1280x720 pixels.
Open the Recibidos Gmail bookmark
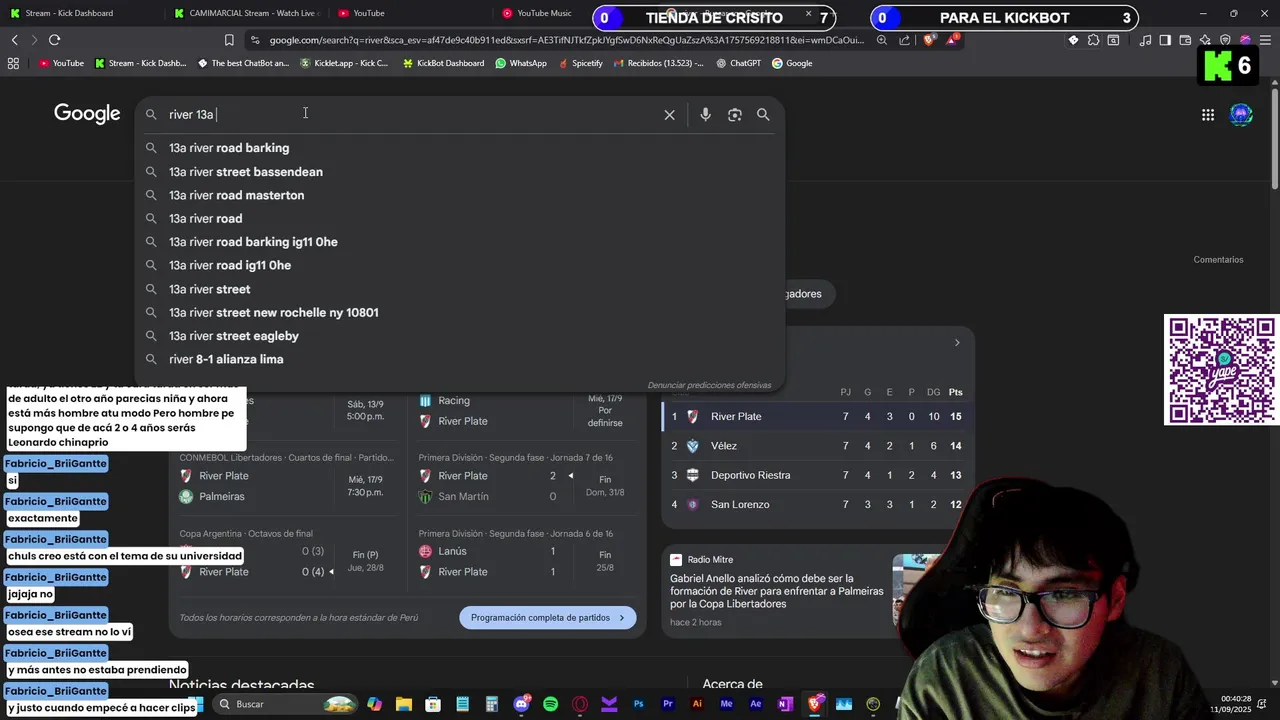[658, 63]
